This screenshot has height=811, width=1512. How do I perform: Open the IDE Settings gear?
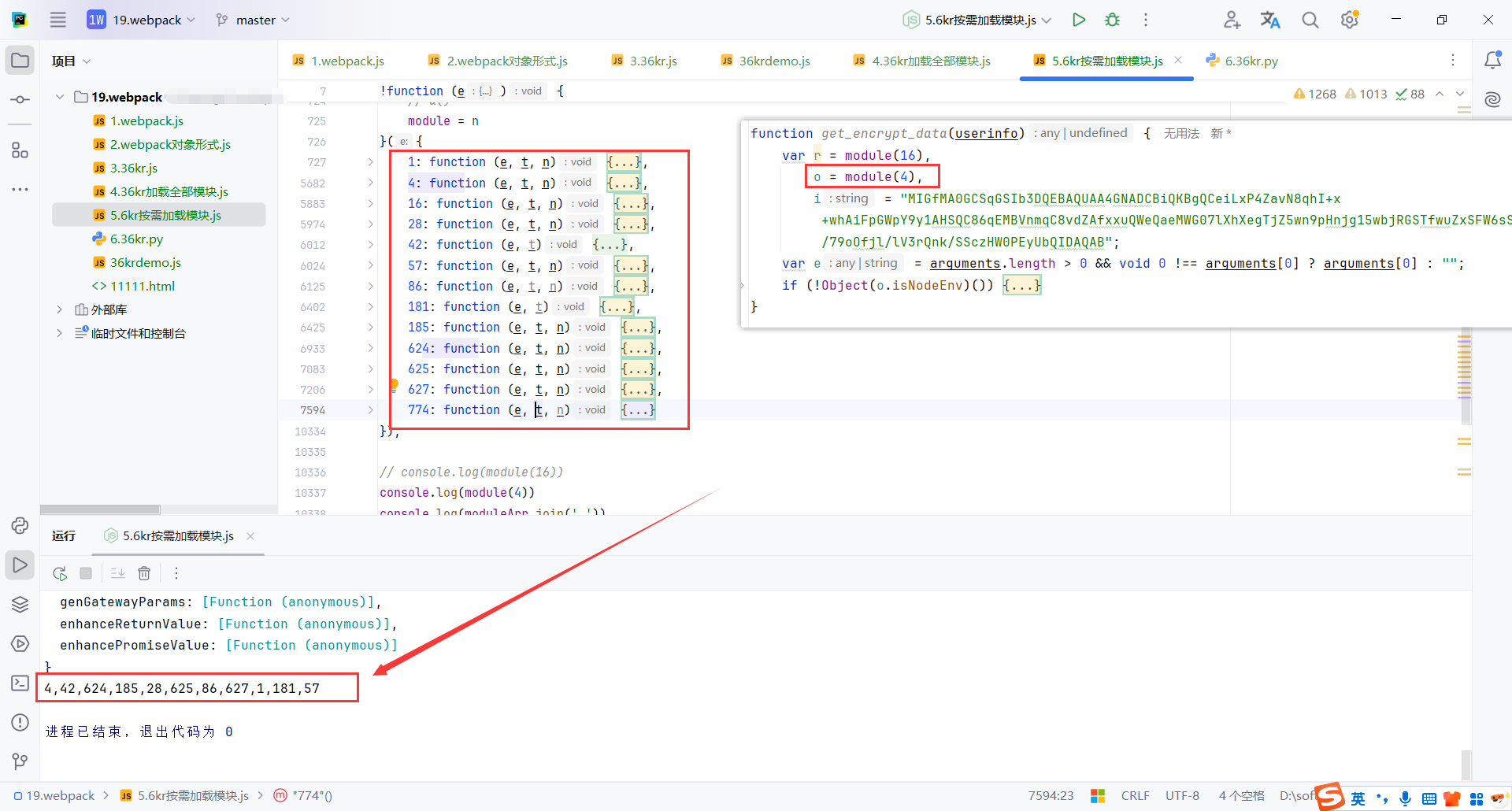click(1349, 20)
